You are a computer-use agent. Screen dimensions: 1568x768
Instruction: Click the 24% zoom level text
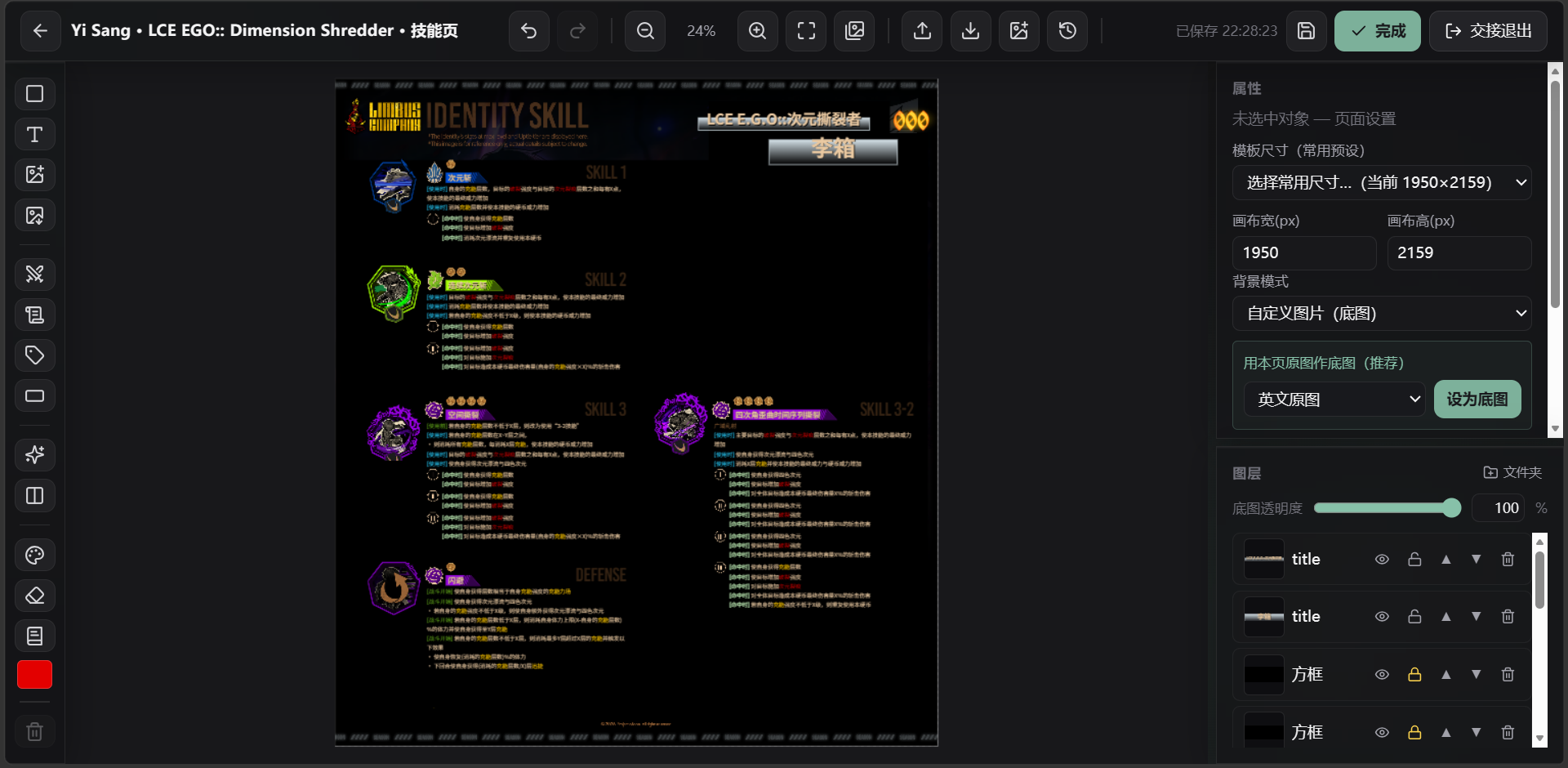[702, 31]
